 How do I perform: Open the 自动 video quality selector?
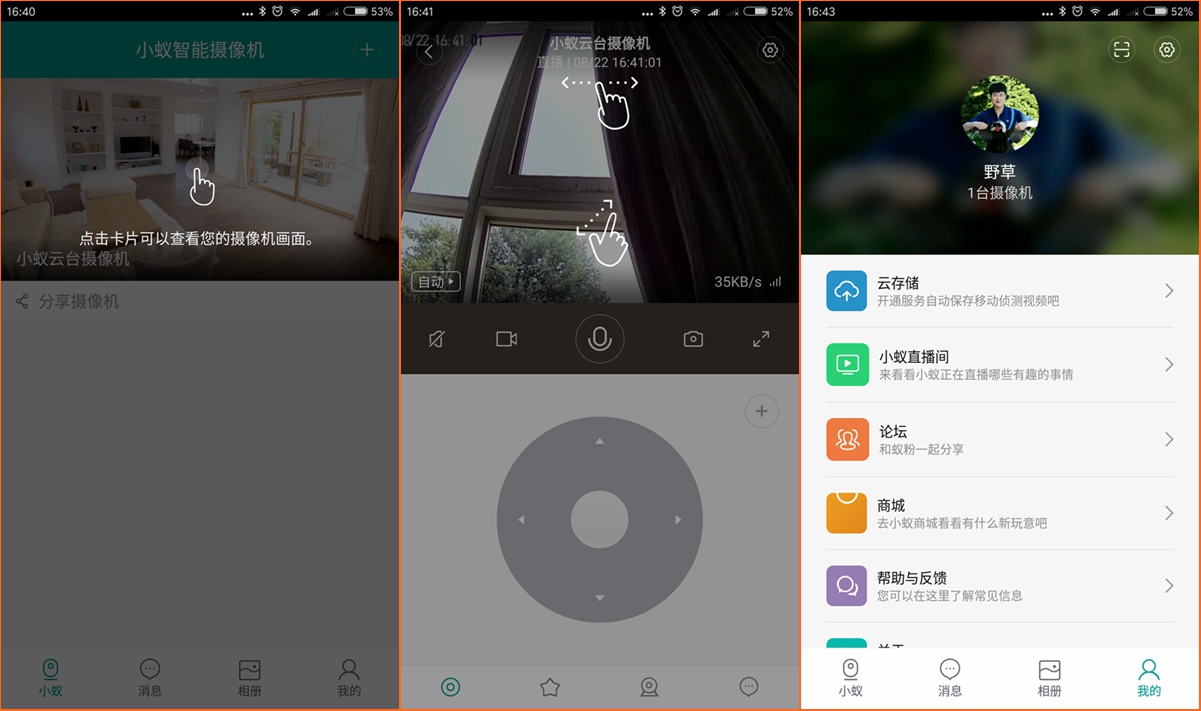pyautogui.click(x=434, y=281)
